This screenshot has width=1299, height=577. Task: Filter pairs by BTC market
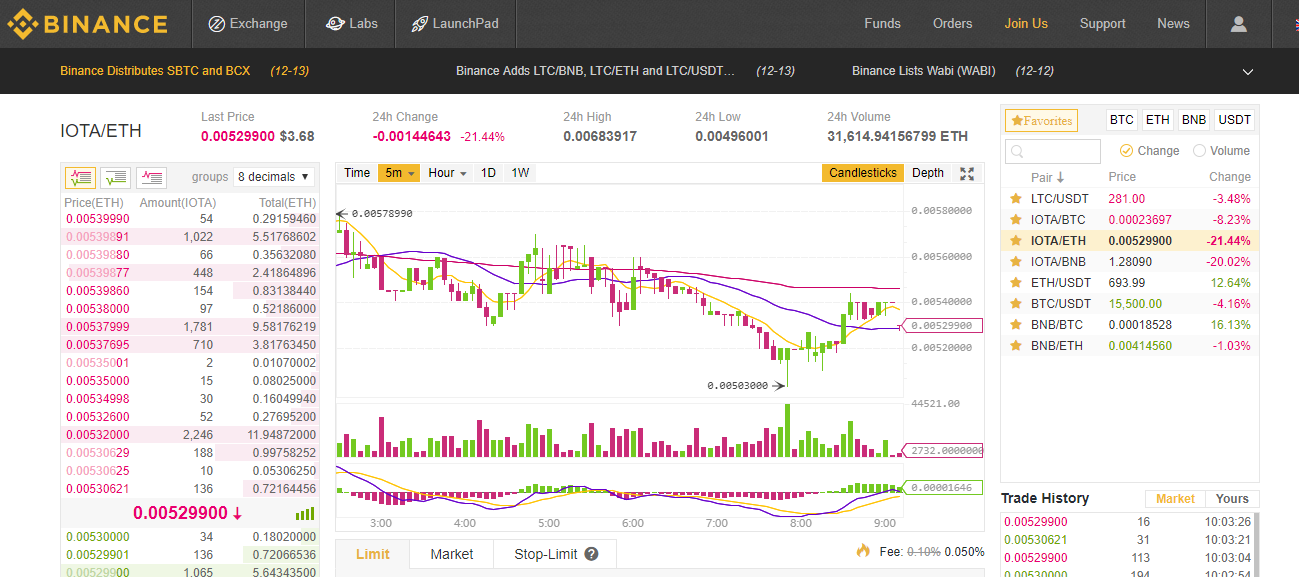click(x=1122, y=120)
